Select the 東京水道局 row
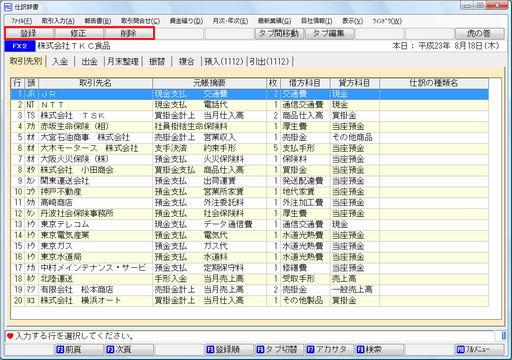 (x=250, y=257)
